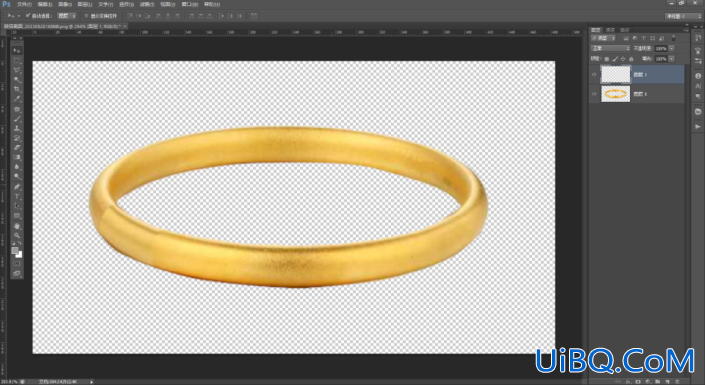
Task: Open the layer filter type dropdown
Action: (603, 38)
